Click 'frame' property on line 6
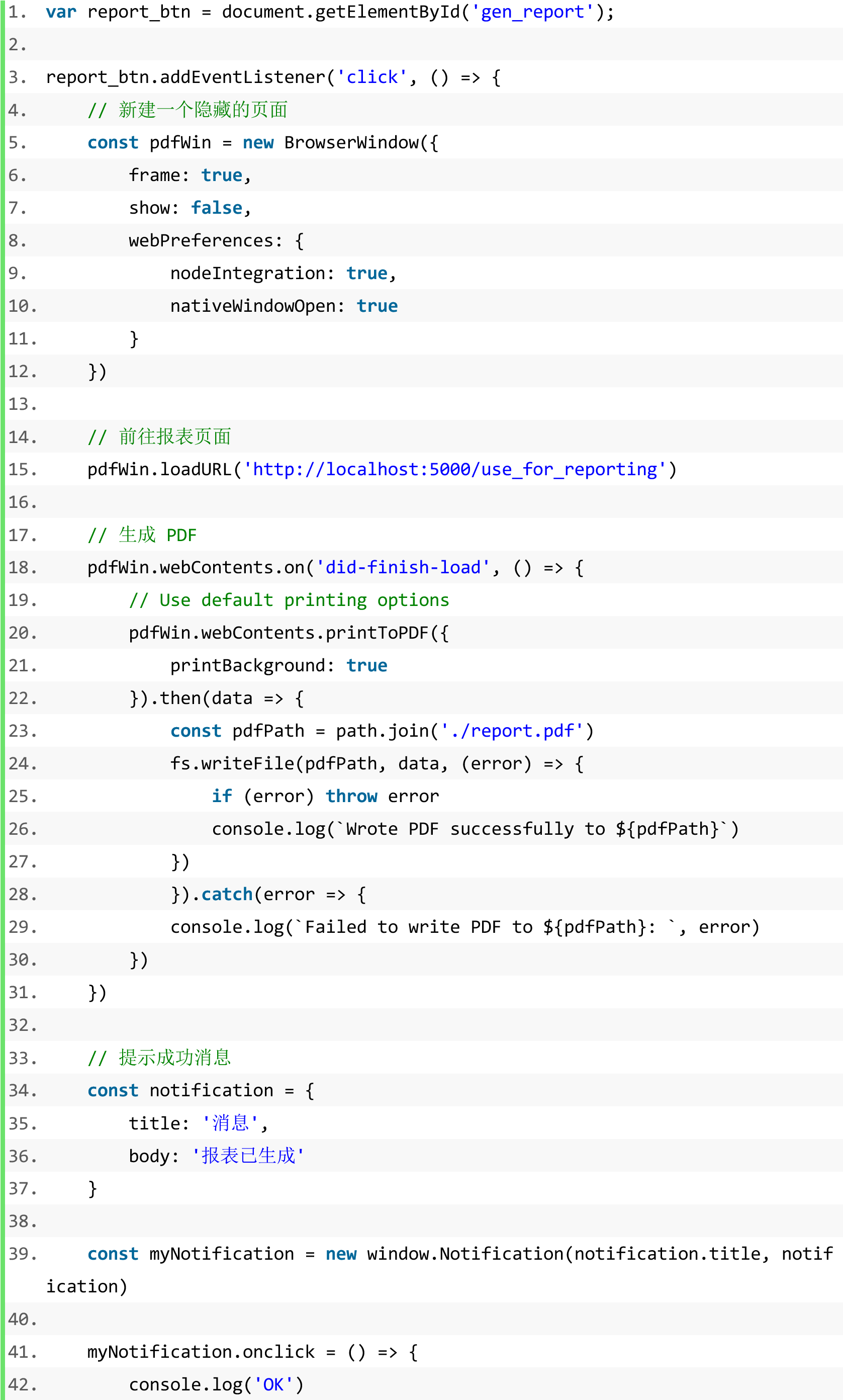The width and height of the screenshot is (843, 1400). tap(154, 176)
